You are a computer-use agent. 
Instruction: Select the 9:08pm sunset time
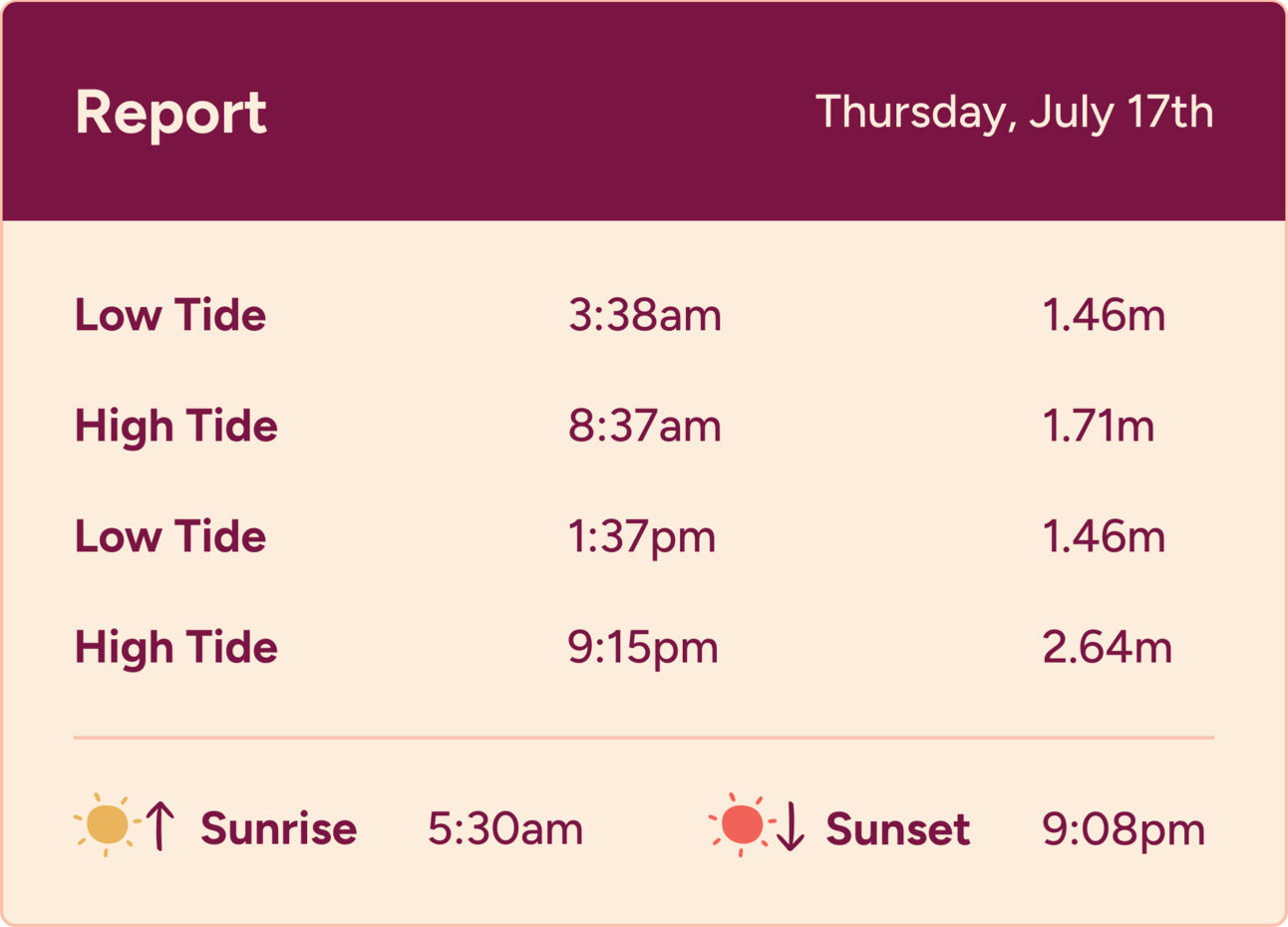tap(1124, 830)
